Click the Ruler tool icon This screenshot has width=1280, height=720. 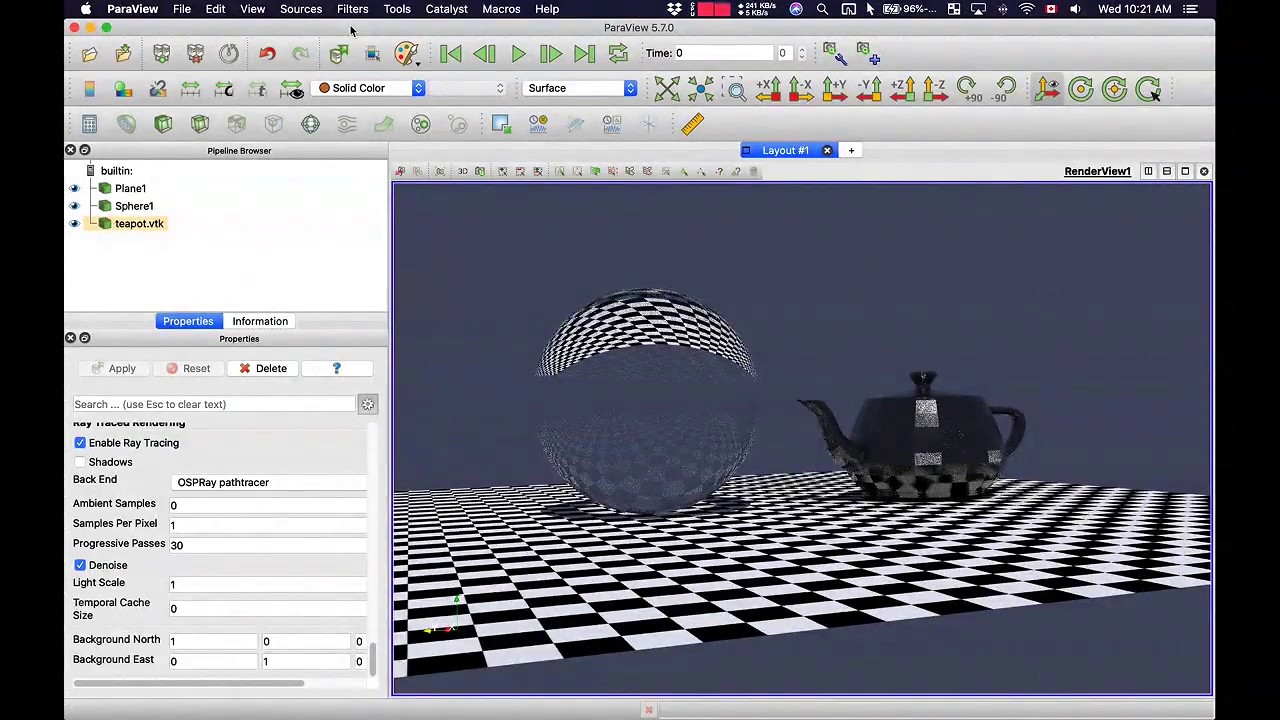pyautogui.click(x=692, y=124)
